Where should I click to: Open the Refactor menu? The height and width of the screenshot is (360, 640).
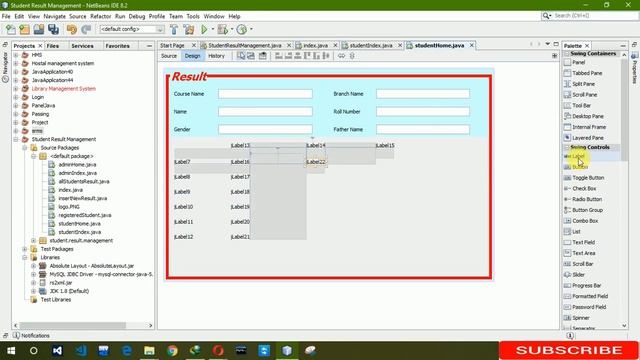[100, 16]
